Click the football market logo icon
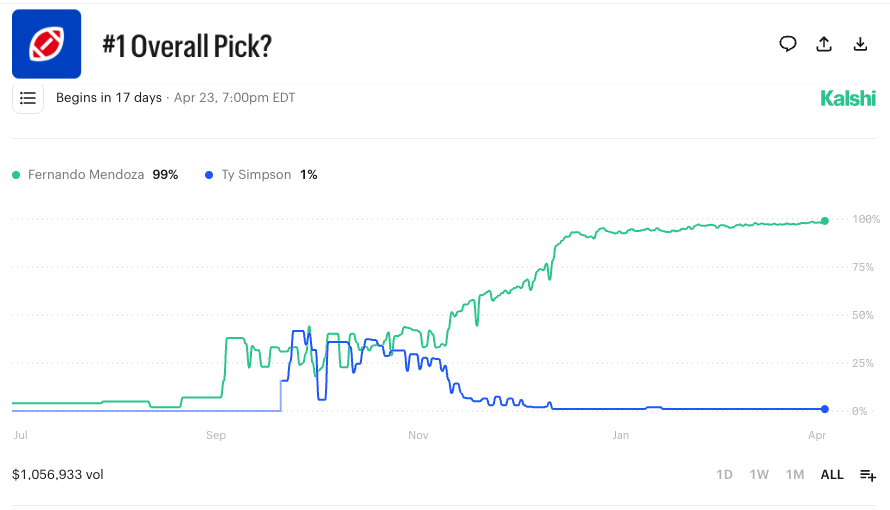This screenshot has height=510, width=890. 46,44
